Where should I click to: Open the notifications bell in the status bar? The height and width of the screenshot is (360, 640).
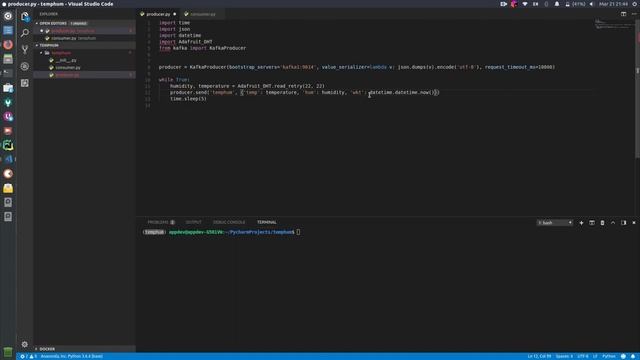point(633,356)
